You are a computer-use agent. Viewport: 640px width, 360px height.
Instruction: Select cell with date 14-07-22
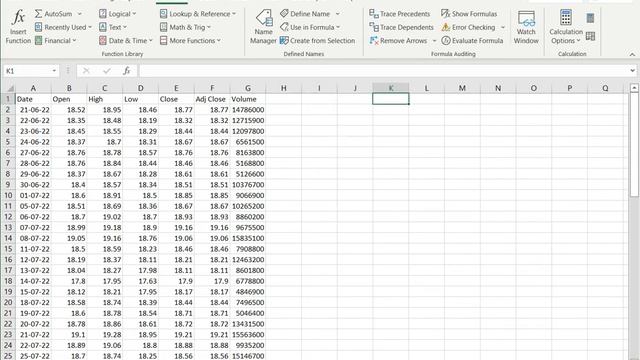(x=33, y=281)
